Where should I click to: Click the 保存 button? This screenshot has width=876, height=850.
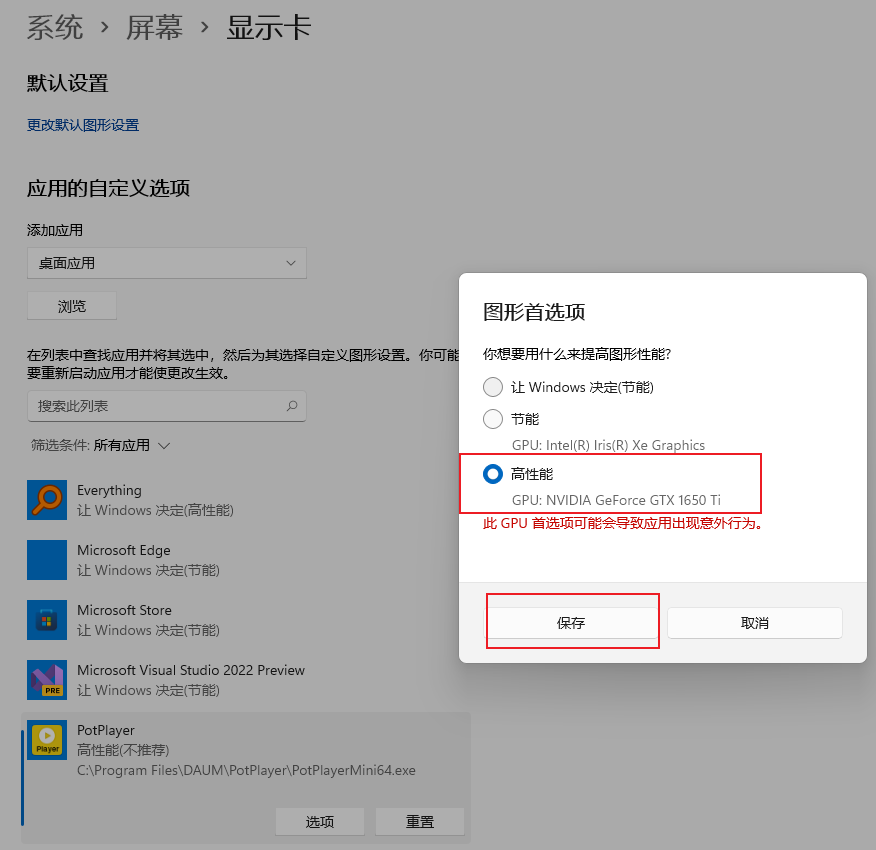click(571, 623)
